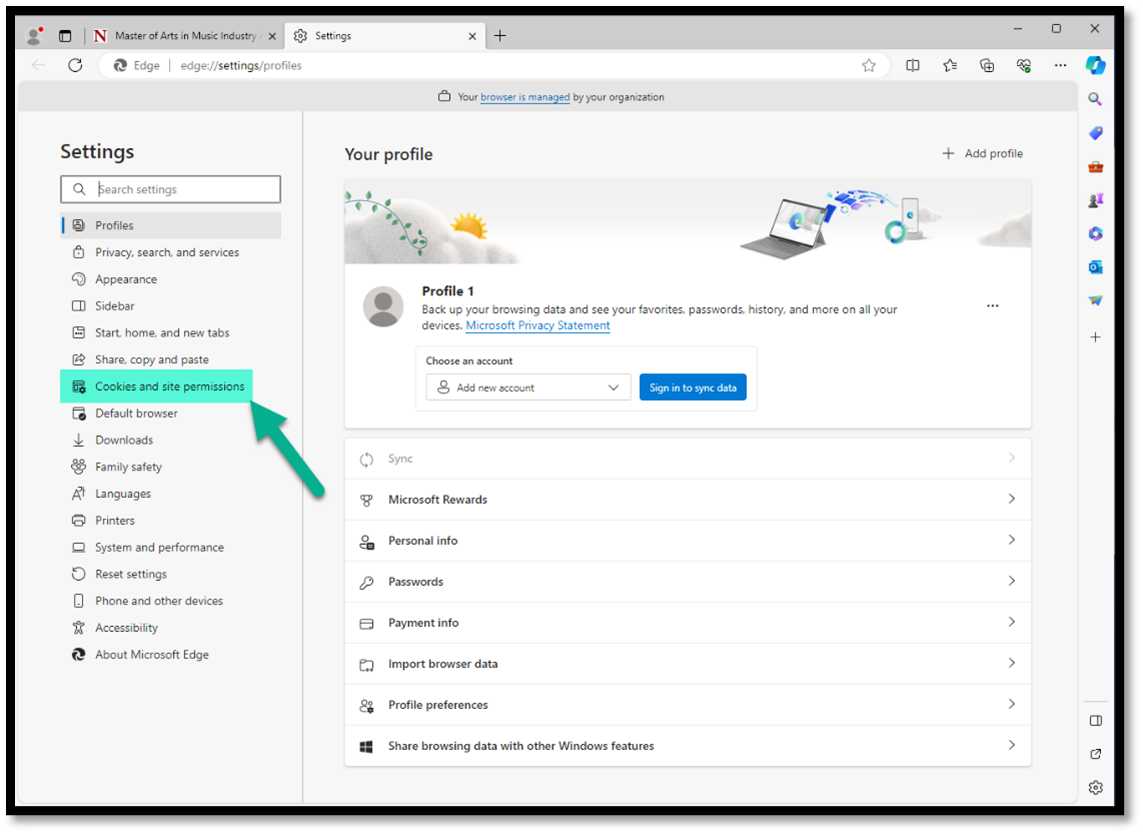1143x834 pixels.
Task: Add this page to favorites star
Action: tap(869, 66)
